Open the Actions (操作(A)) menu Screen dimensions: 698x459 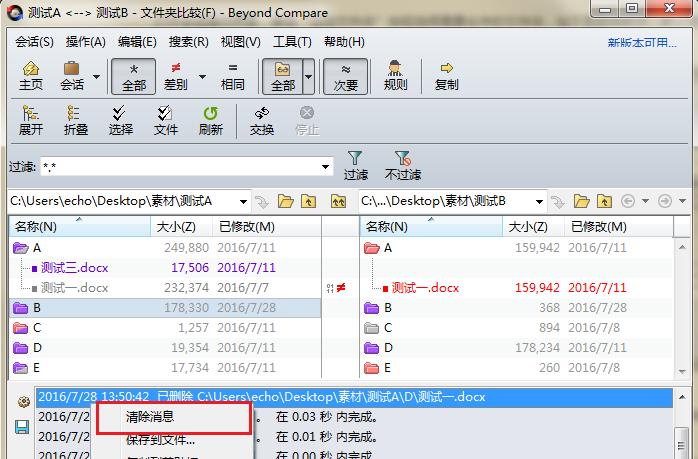[85, 42]
